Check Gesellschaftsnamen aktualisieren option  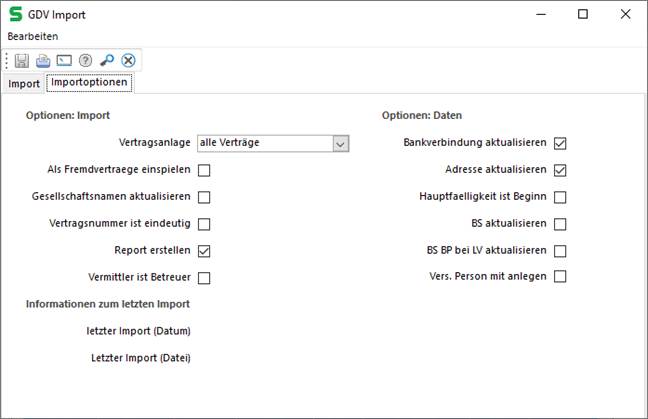tap(204, 197)
